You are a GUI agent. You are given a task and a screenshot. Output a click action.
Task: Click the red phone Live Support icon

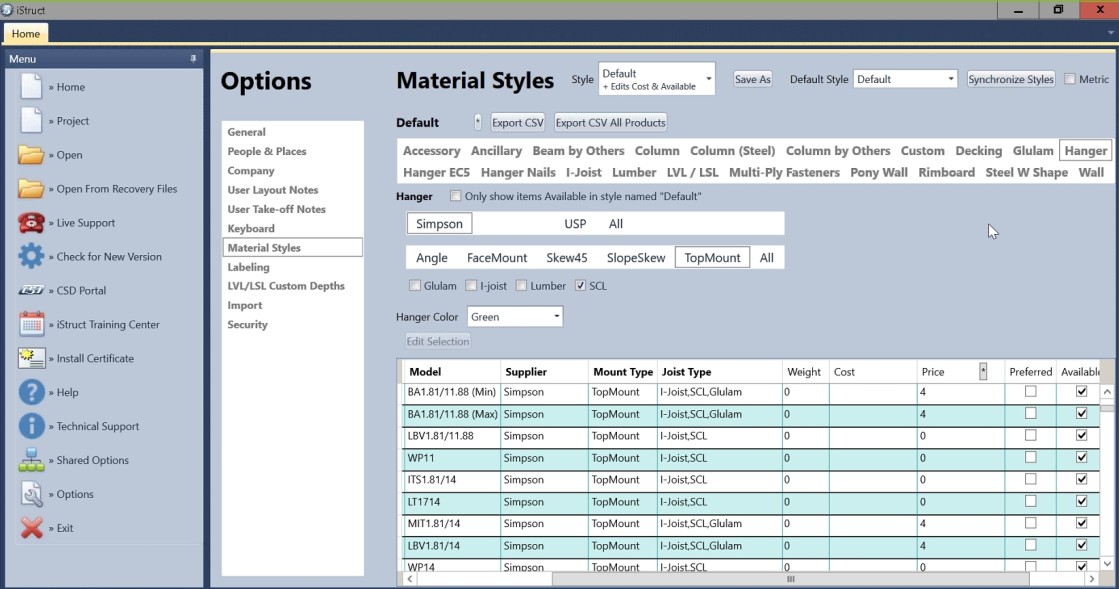click(31, 223)
